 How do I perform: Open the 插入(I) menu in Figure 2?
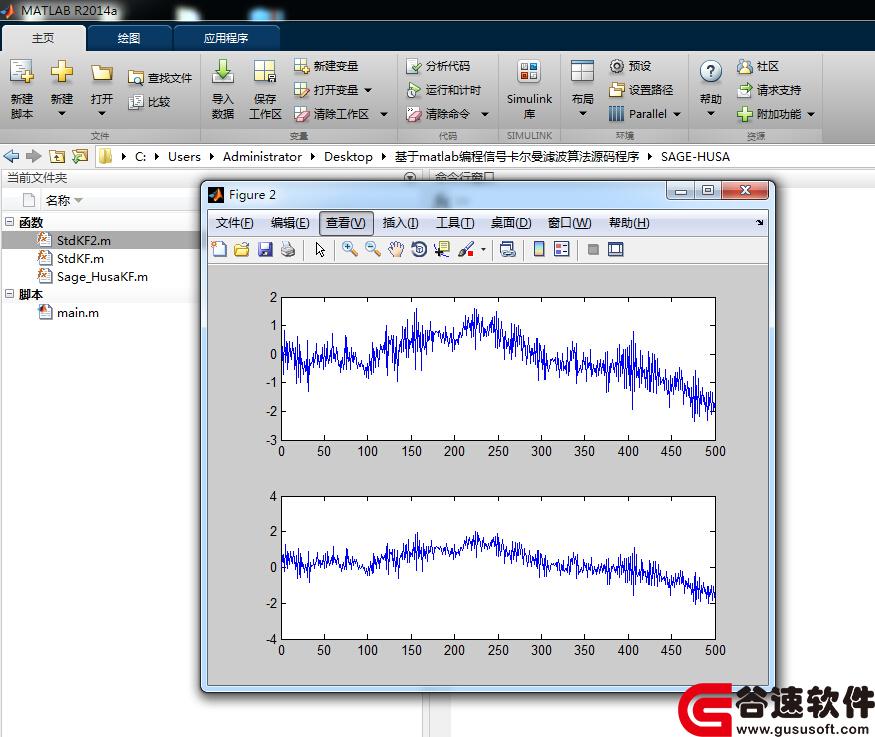pos(400,223)
